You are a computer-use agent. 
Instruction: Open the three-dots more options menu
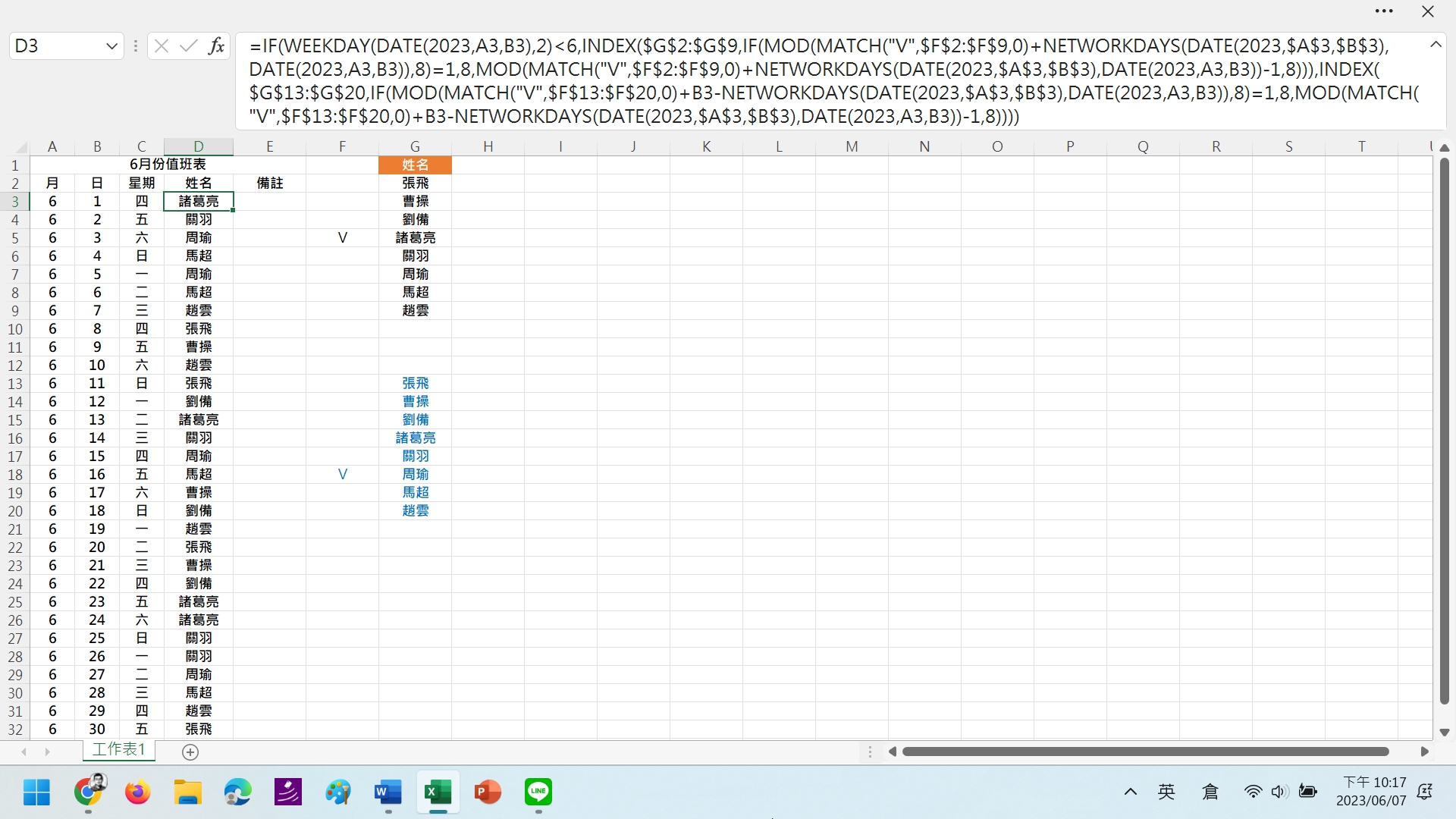coord(1384,11)
